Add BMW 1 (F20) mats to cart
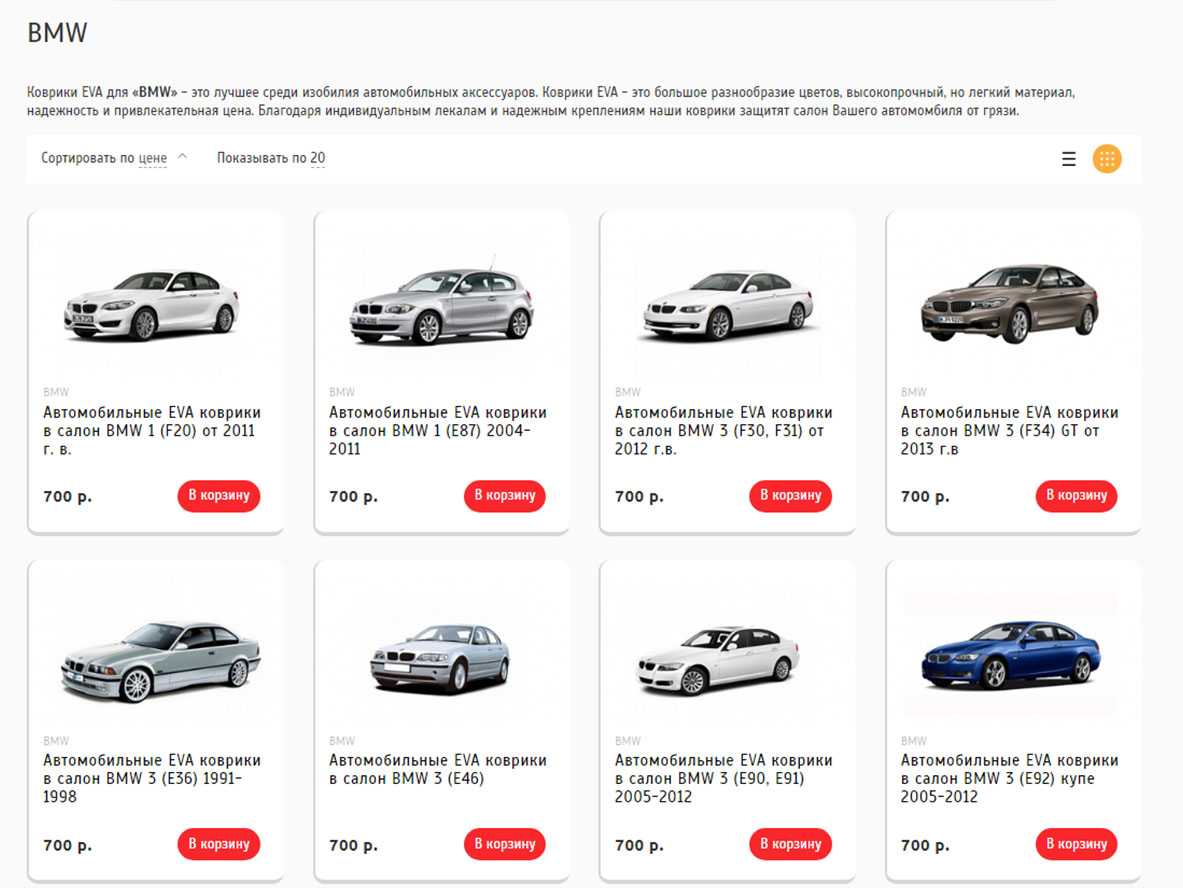Screen dimensions: 1183x888 [x=218, y=496]
